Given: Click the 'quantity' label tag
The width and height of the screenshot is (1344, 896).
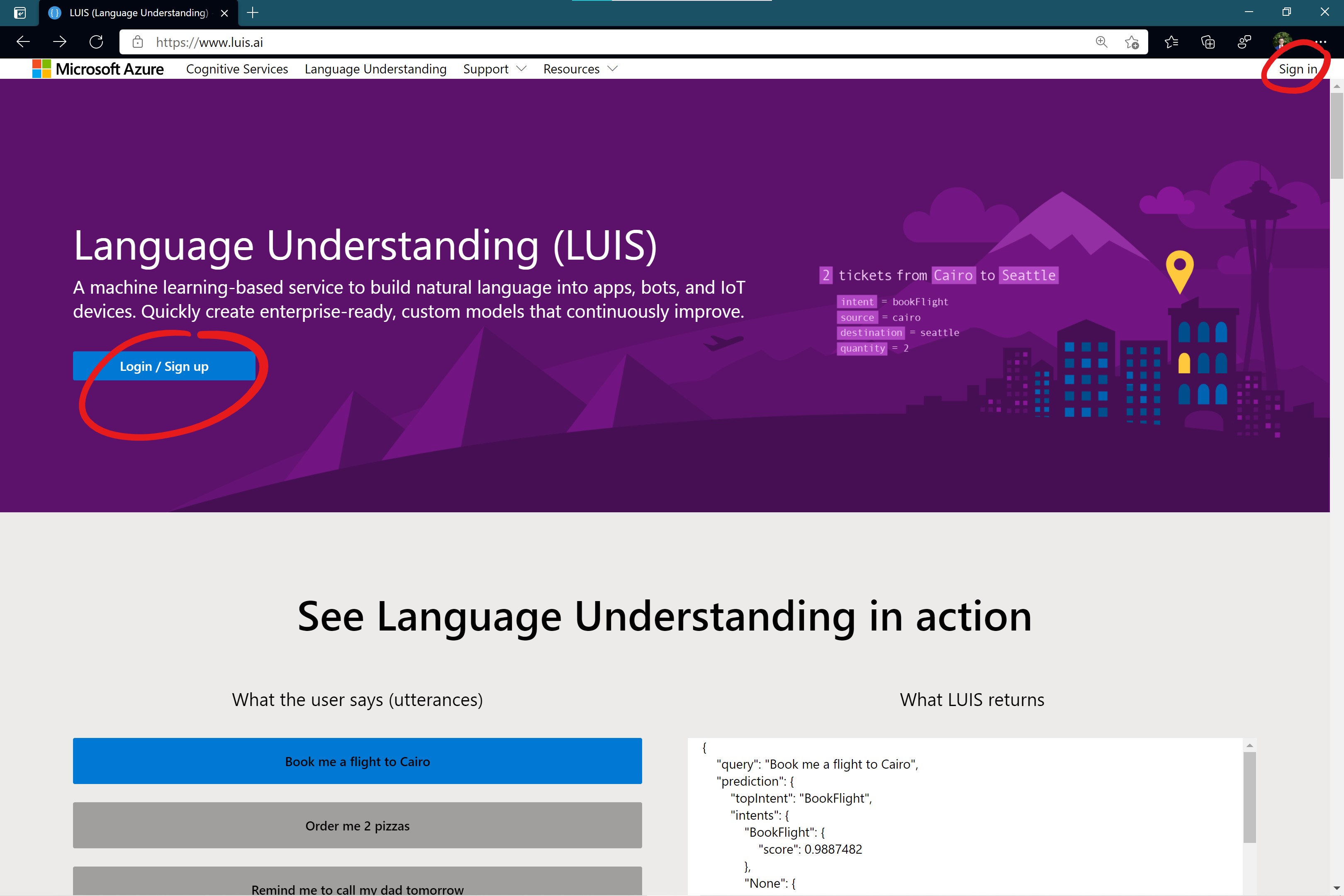Looking at the screenshot, I should 862,348.
